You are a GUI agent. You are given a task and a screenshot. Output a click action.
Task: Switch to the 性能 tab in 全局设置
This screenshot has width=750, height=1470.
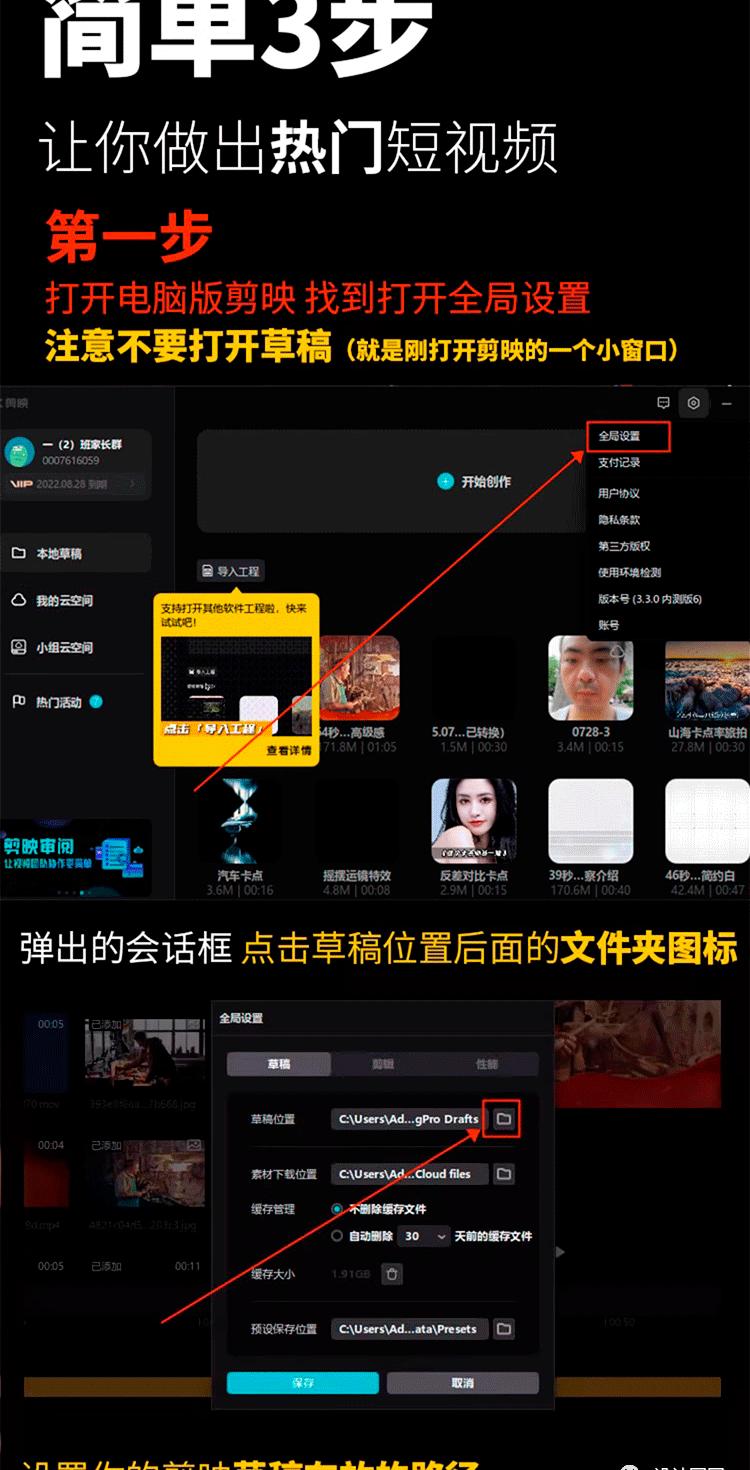coord(487,1064)
